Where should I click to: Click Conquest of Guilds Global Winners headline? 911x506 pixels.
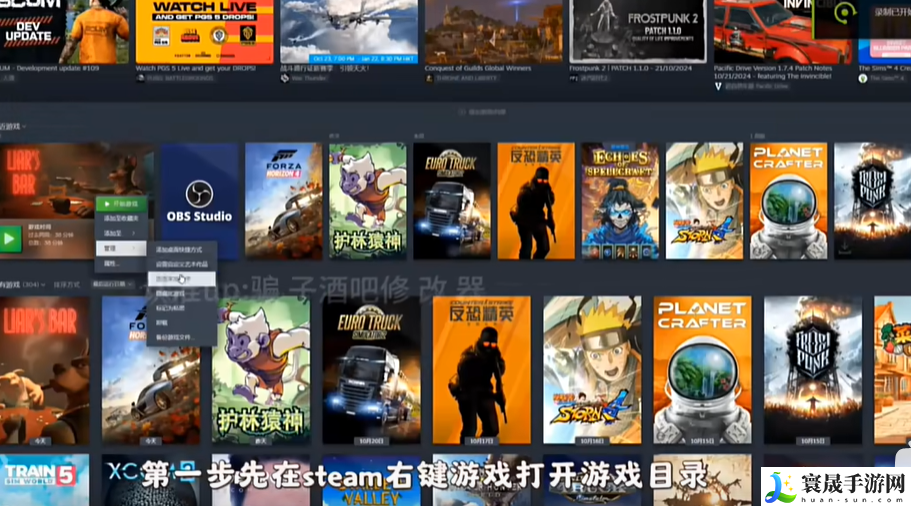point(478,68)
